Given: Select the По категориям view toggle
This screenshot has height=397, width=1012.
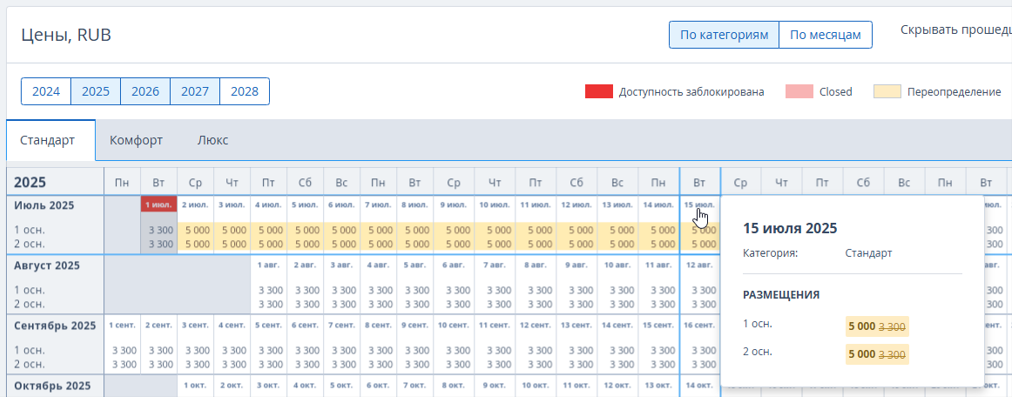Looking at the screenshot, I should (x=724, y=35).
